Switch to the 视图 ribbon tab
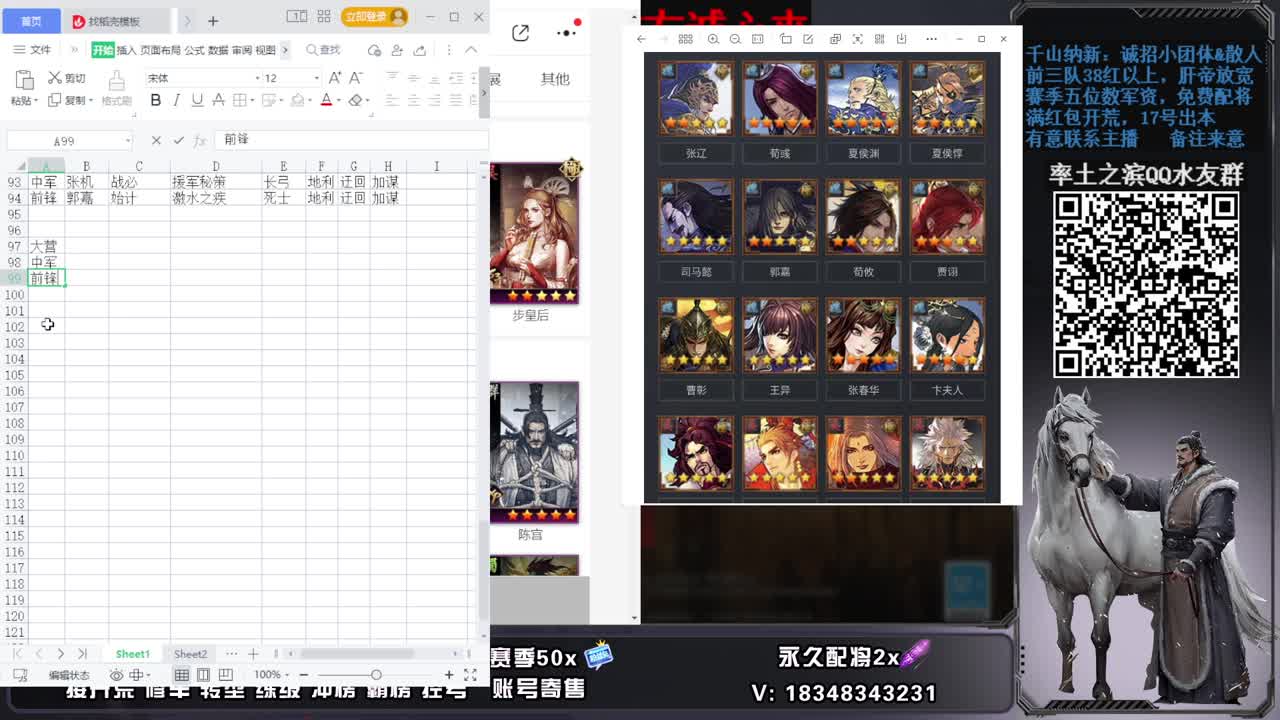The height and width of the screenshot is (720, 1280). pyautogui.click(x=265, y=50)
